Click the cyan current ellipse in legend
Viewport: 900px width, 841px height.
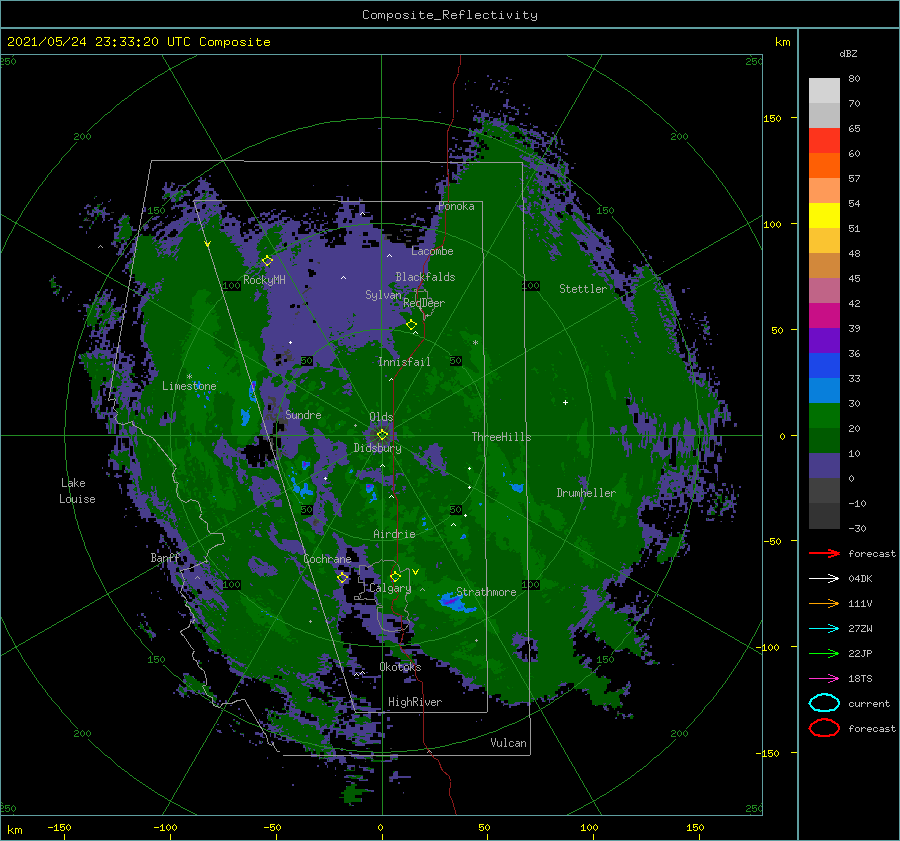(x=824, y=703)
